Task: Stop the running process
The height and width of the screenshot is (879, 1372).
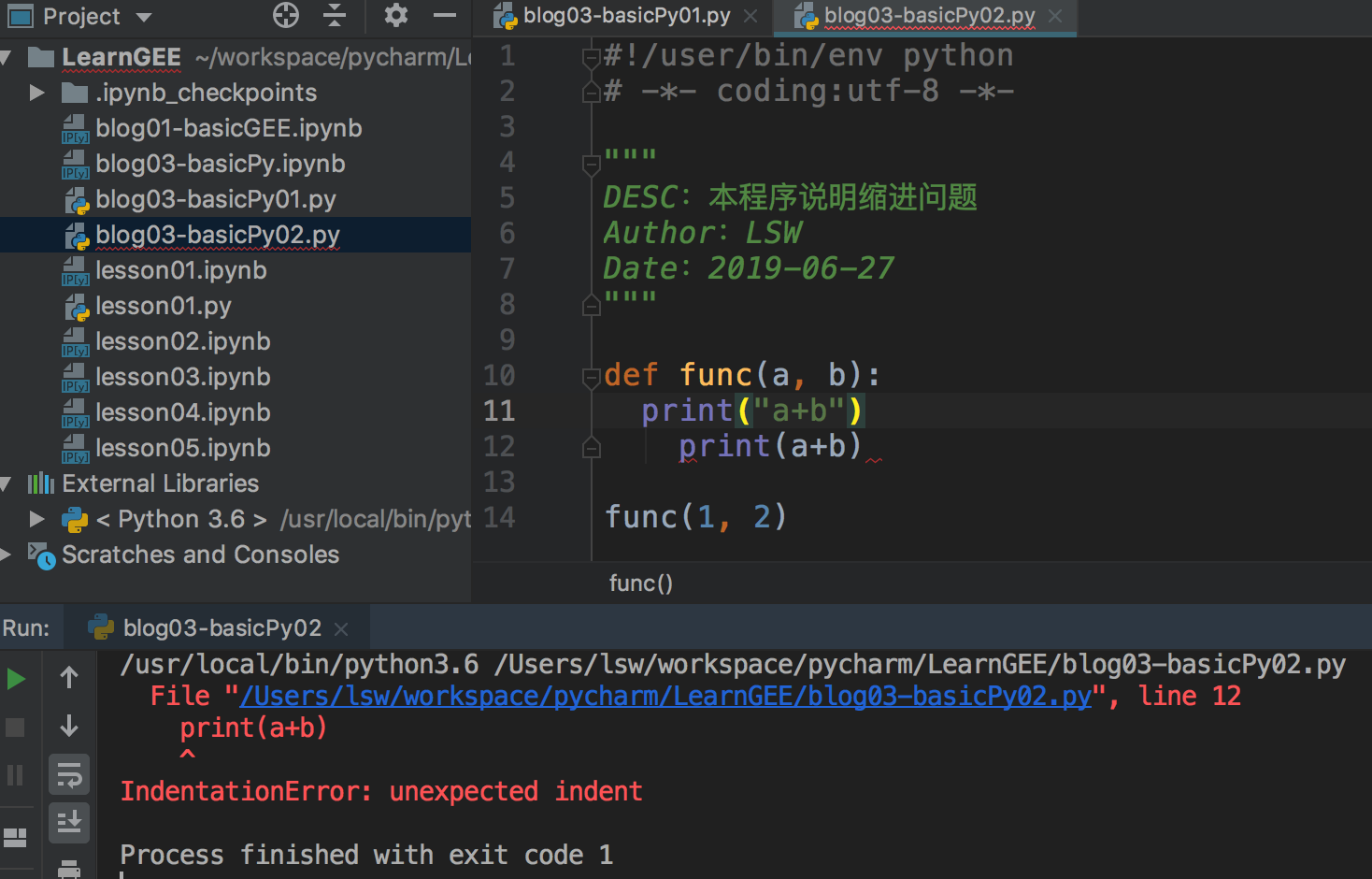Action: pyautogui.click(x=18, y=727)
